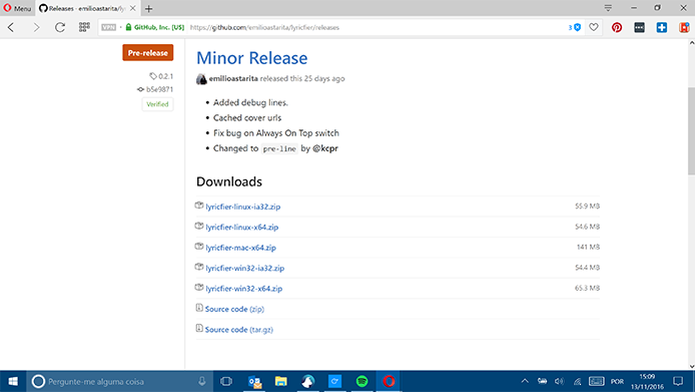Screen dimensions: 695x392
Task: Click the orange Pre-release label
Action: pyautogui.click(x=148, y=53)
